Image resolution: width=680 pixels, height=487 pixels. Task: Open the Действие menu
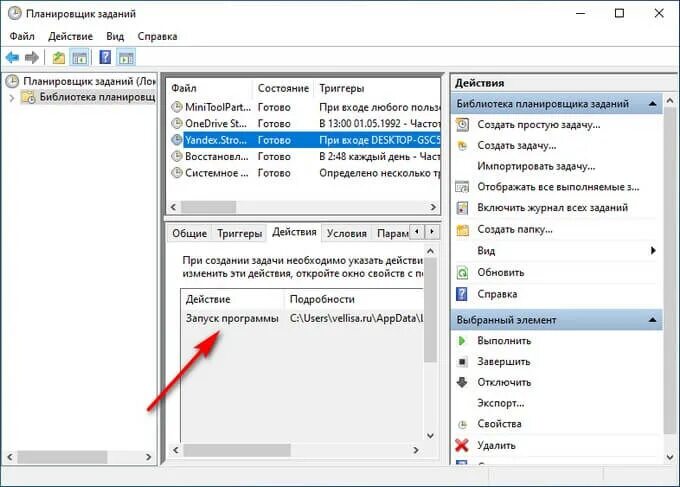[70, 36]
